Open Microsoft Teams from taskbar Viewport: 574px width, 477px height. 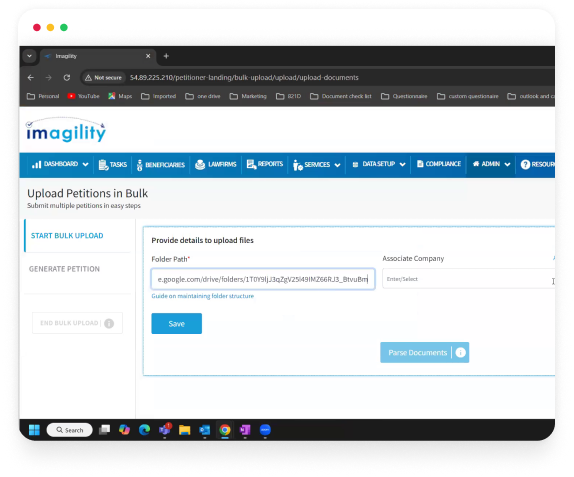[165, 430]
